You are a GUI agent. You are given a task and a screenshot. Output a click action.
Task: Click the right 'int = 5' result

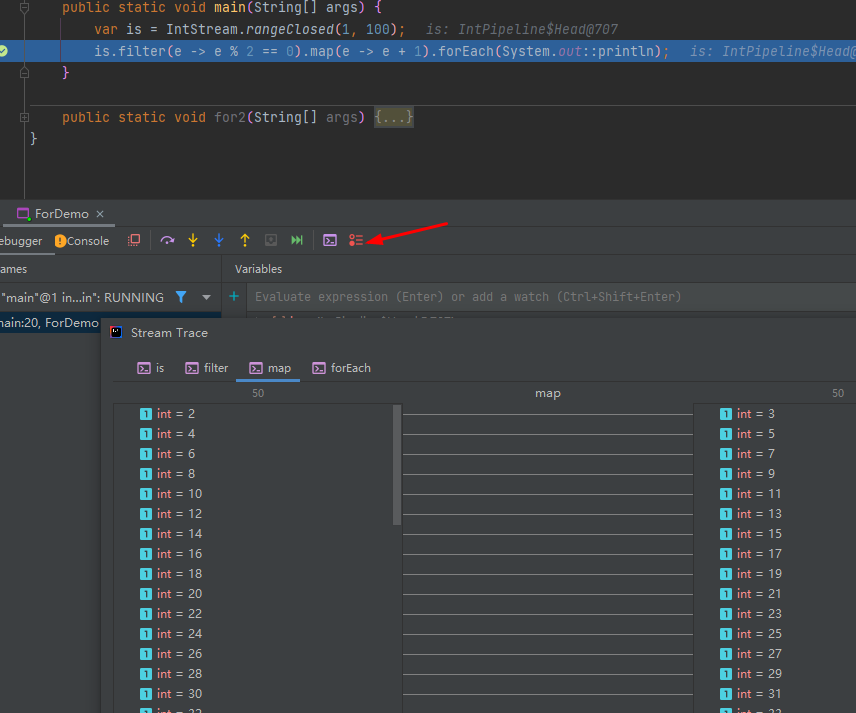(x=747, y=434)
